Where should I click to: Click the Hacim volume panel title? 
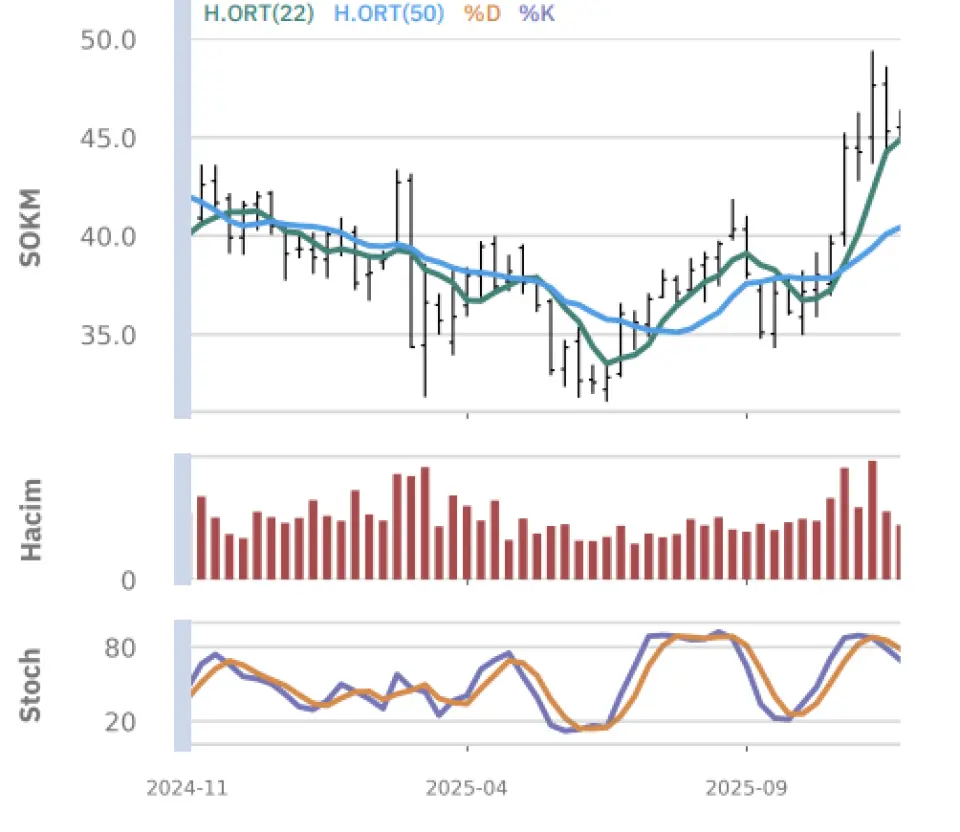32,519
